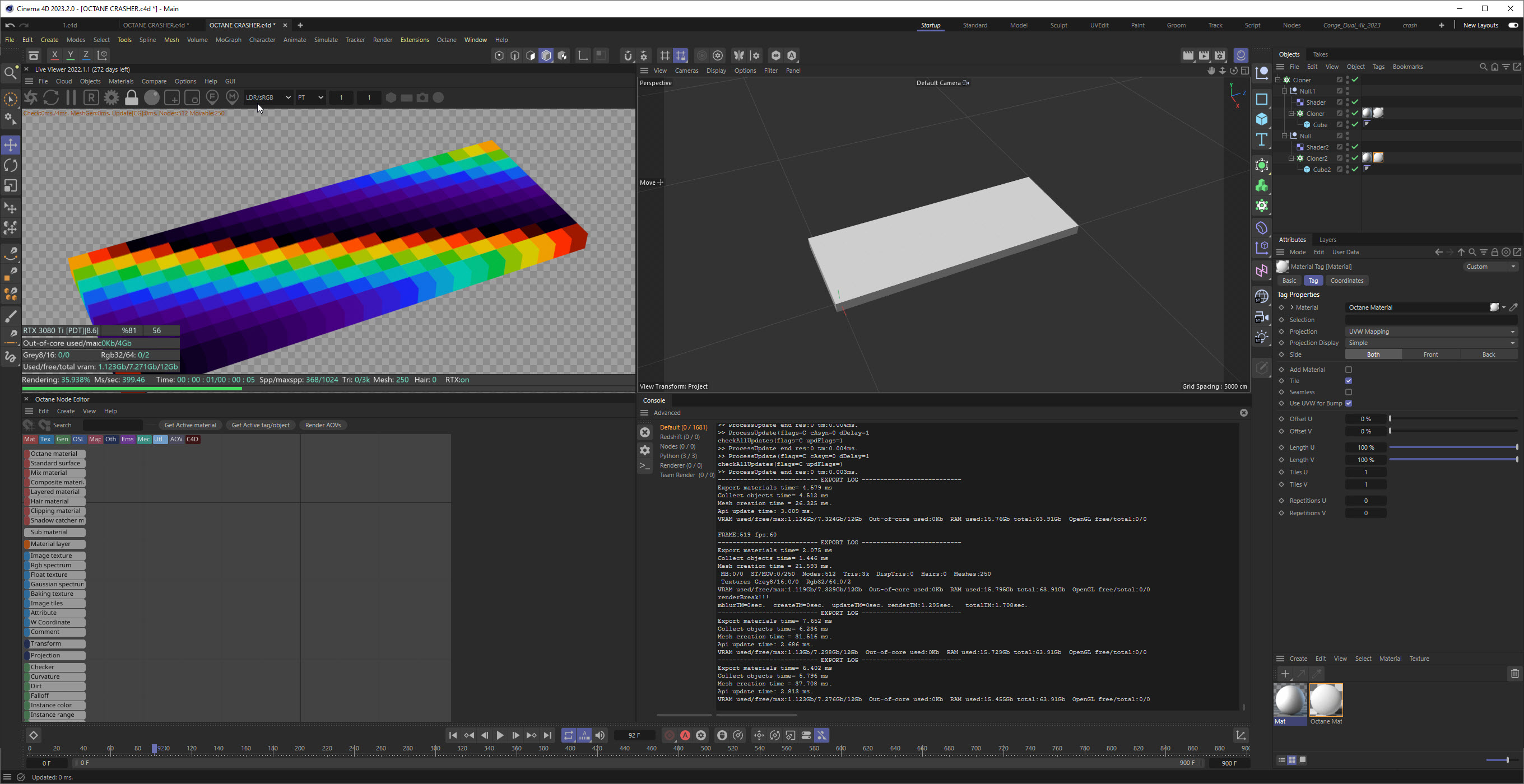Select the Move tool in left toolbar
The height and width of the screenshot is (784, 1524).
pos(11,145)
